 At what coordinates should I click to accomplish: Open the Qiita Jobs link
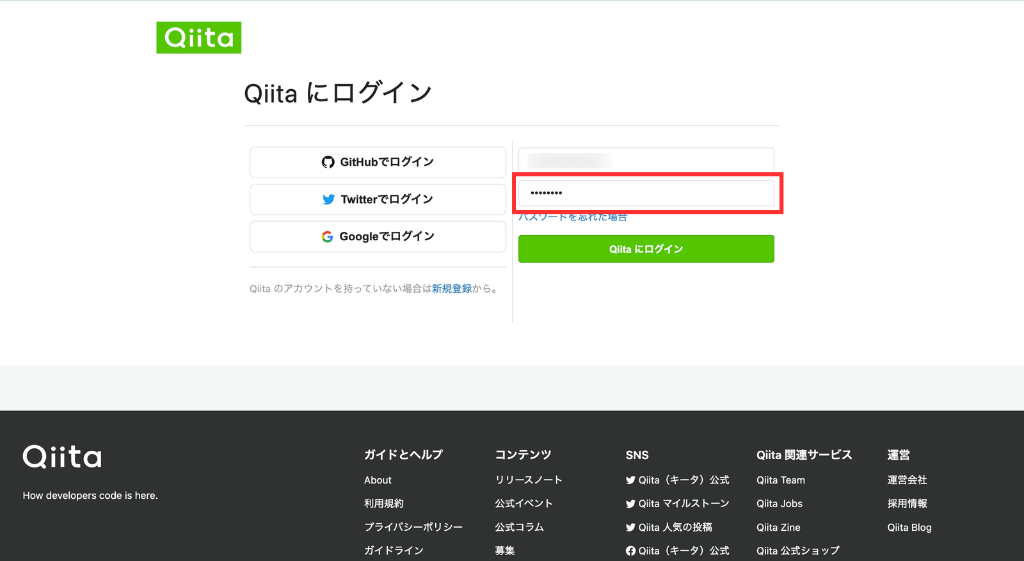tap(779, 504)
